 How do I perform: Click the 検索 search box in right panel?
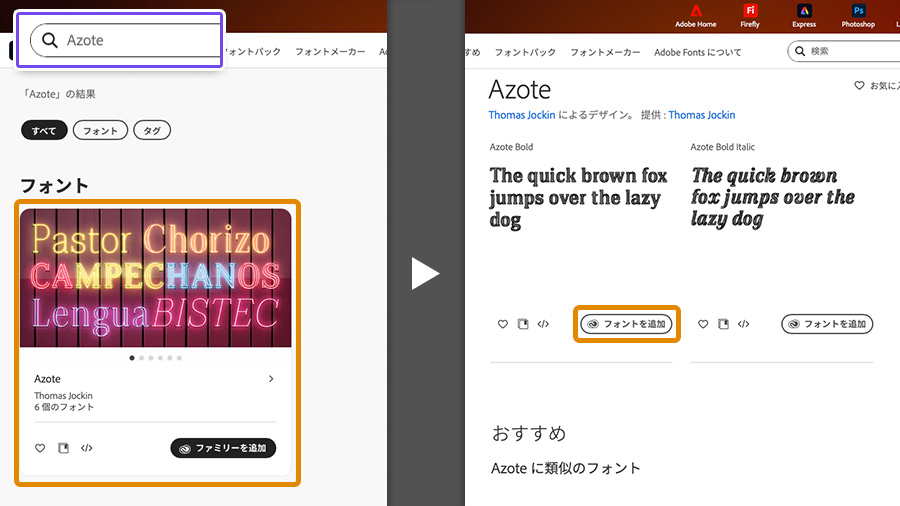click(x=844, y=51)
